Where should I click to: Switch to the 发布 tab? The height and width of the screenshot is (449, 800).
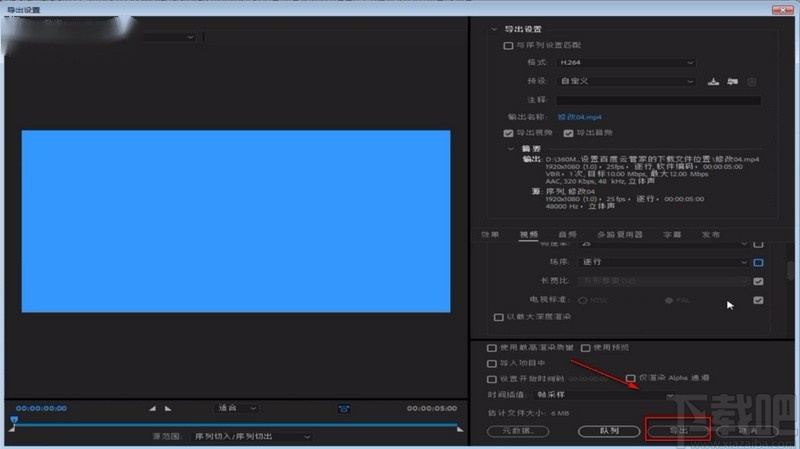711,234
